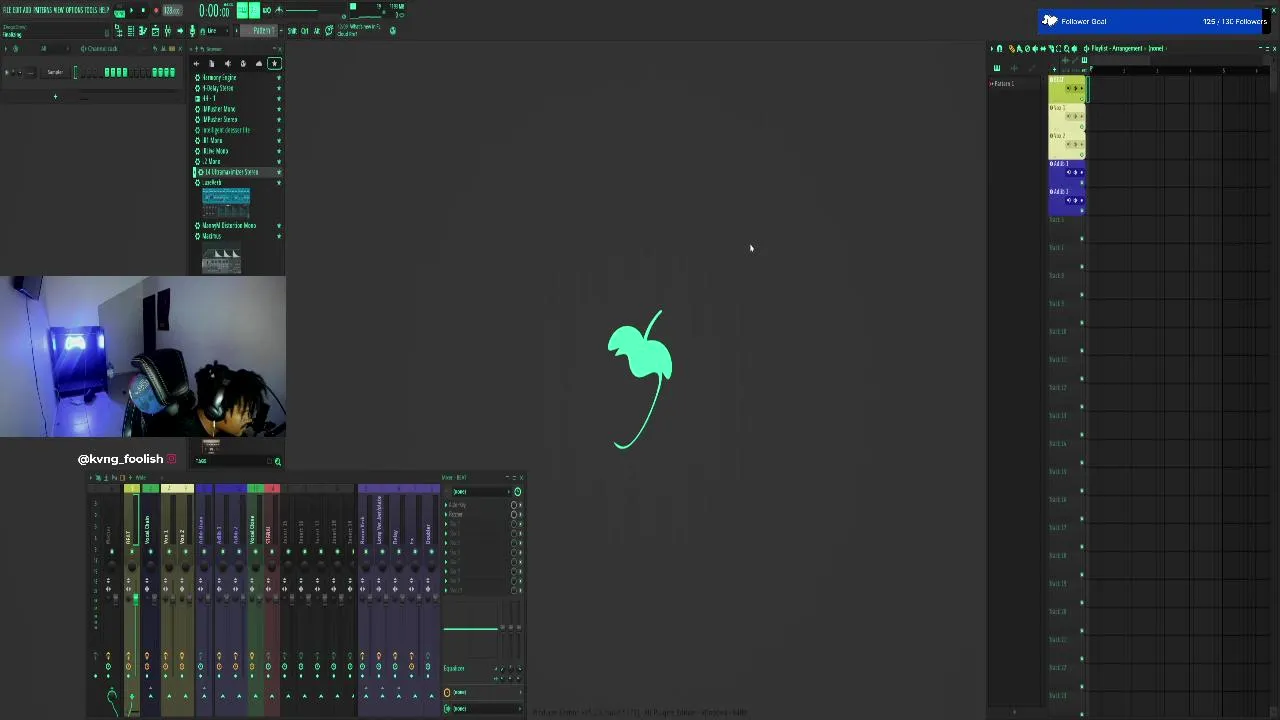Open the Playlist menu arrow icon

click(x=992, y=49)
